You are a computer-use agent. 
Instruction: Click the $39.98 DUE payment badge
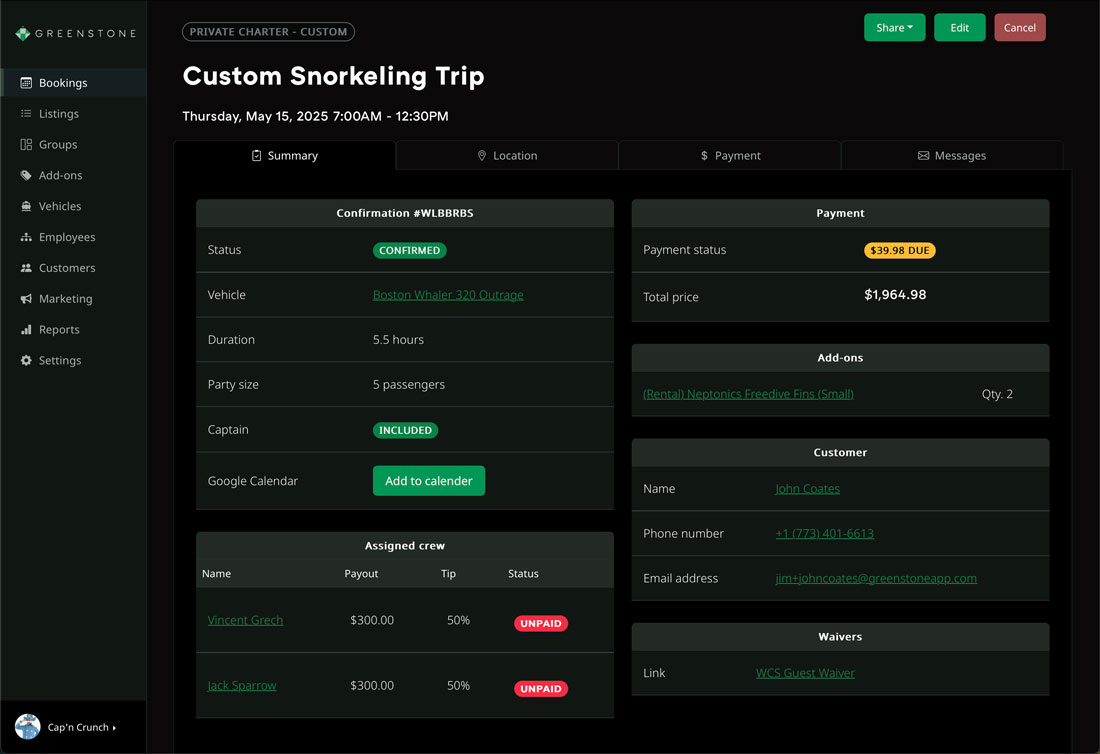pos(899,251)
